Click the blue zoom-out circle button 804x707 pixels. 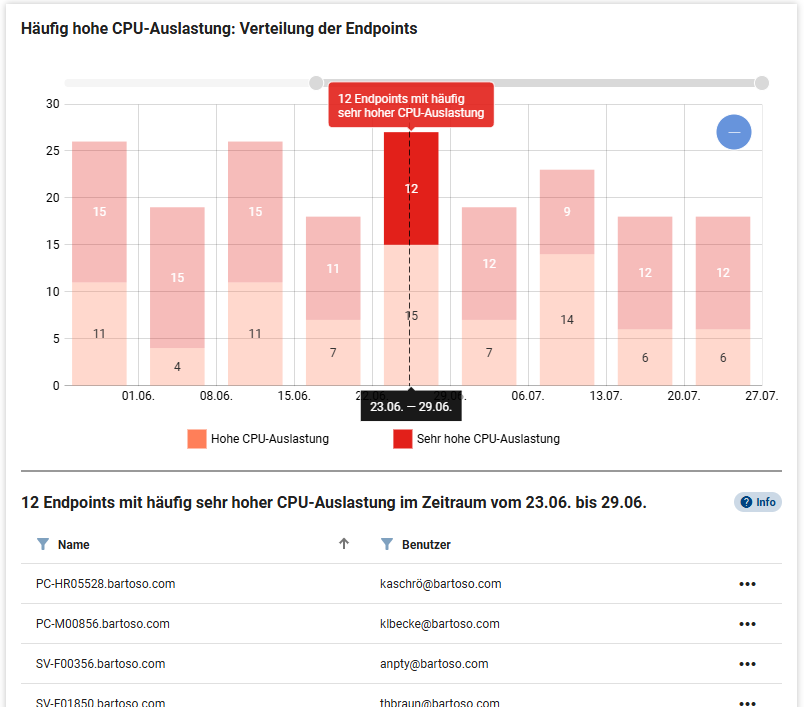pos(733,132)
